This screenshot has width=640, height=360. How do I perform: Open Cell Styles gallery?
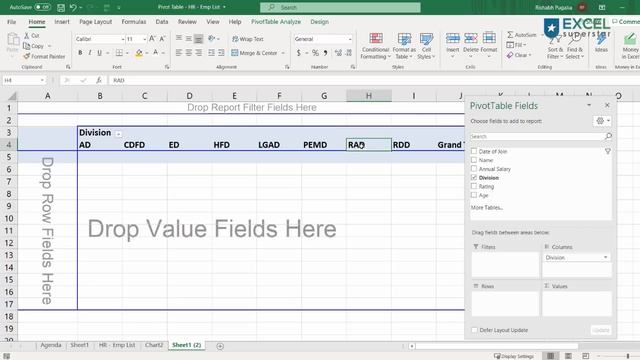pyautogui.click(x=426, y=46)
